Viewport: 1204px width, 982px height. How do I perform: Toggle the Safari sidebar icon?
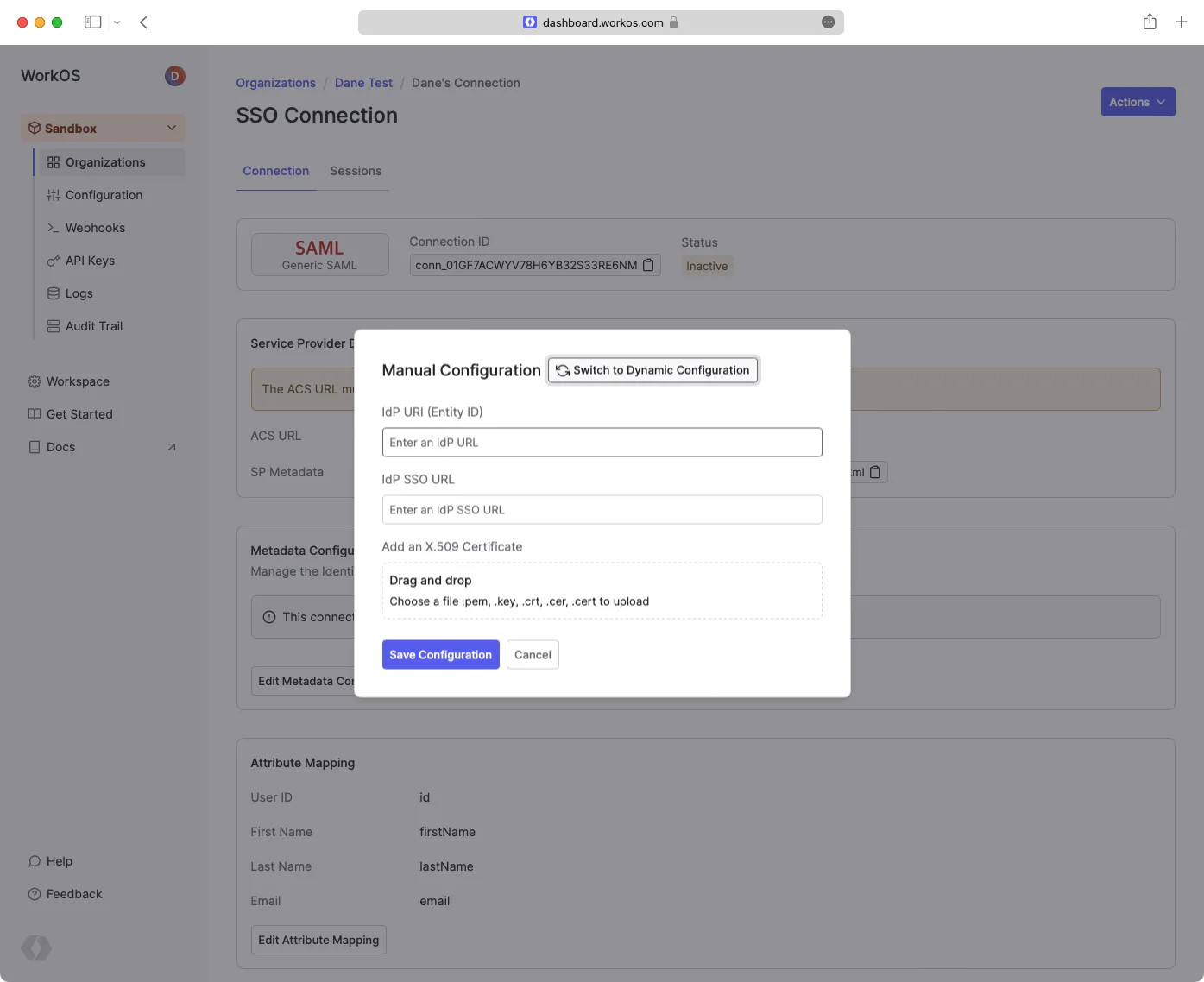pos(93,22)
